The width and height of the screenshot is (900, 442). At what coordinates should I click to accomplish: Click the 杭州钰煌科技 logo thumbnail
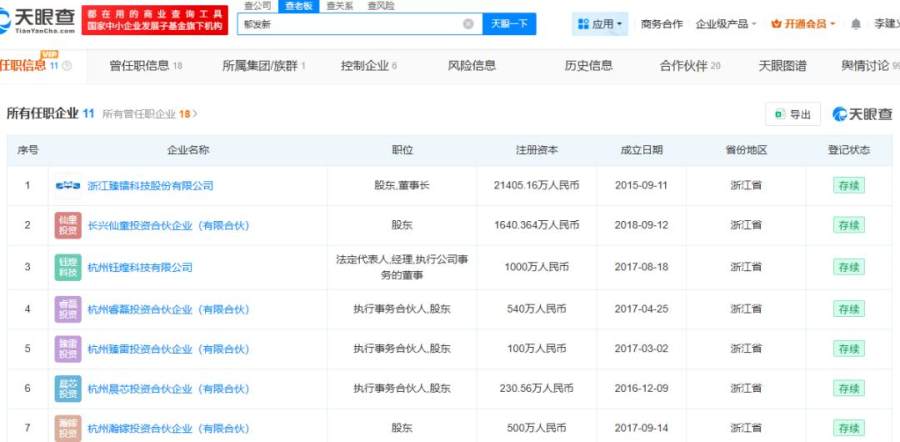(68, 267)
